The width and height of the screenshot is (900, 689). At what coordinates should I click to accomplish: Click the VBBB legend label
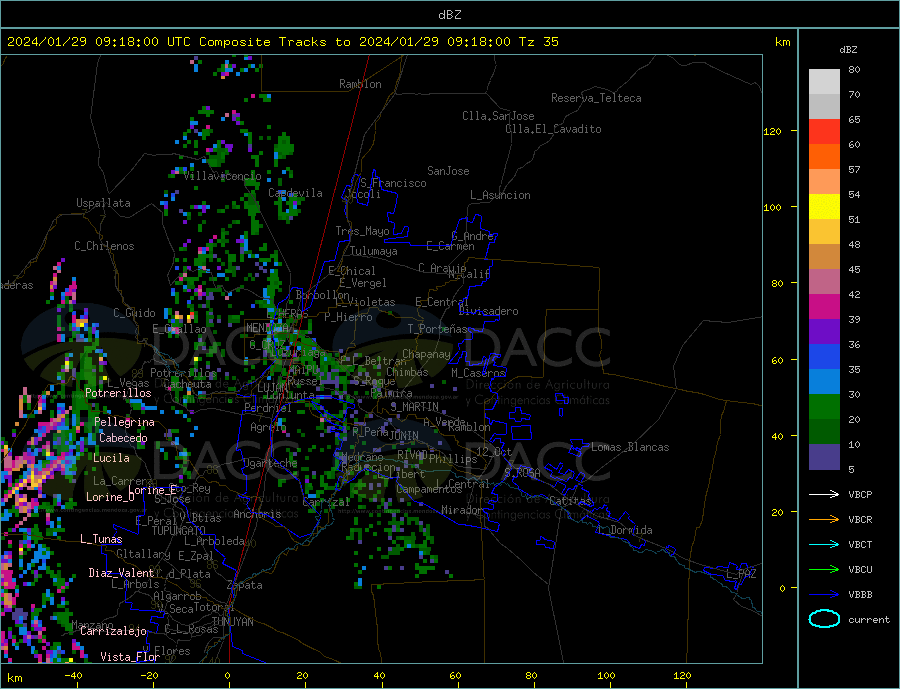point(860,594)
